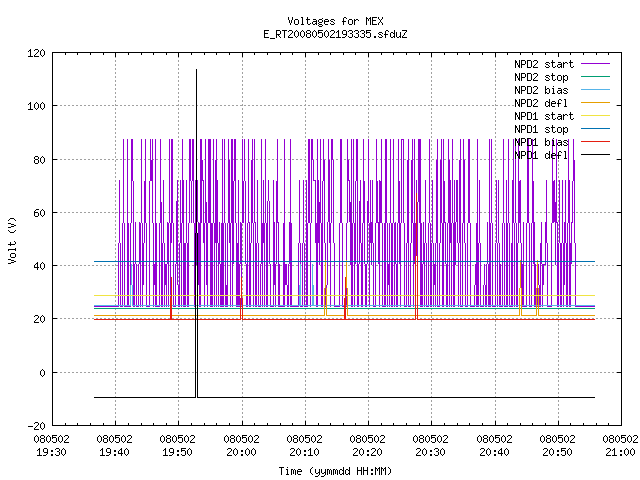Image resolution: width=640 pixels, height=480 pixels.
Task: Click the x-axis label "Time (yymmdd HH:MM)"
Action: [x=335, y=471]
